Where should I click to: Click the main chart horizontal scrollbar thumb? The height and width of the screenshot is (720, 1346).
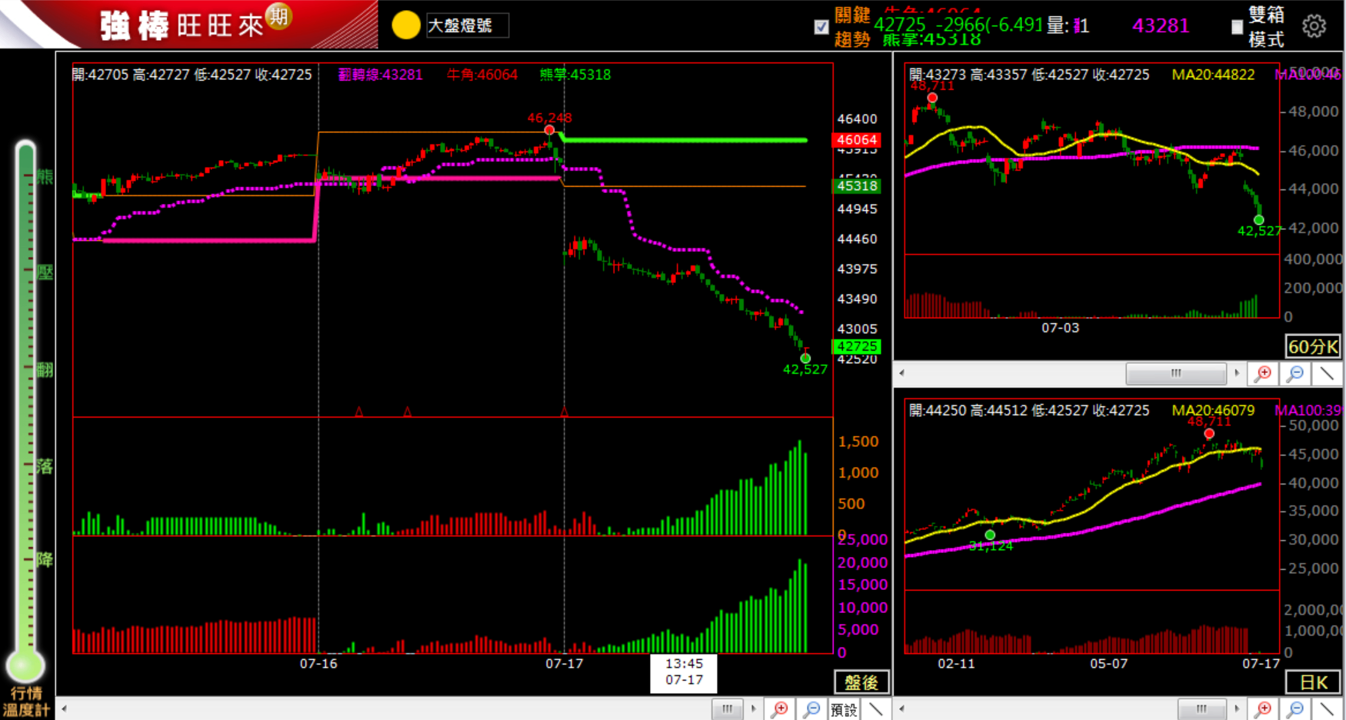(x=727, y=709)
